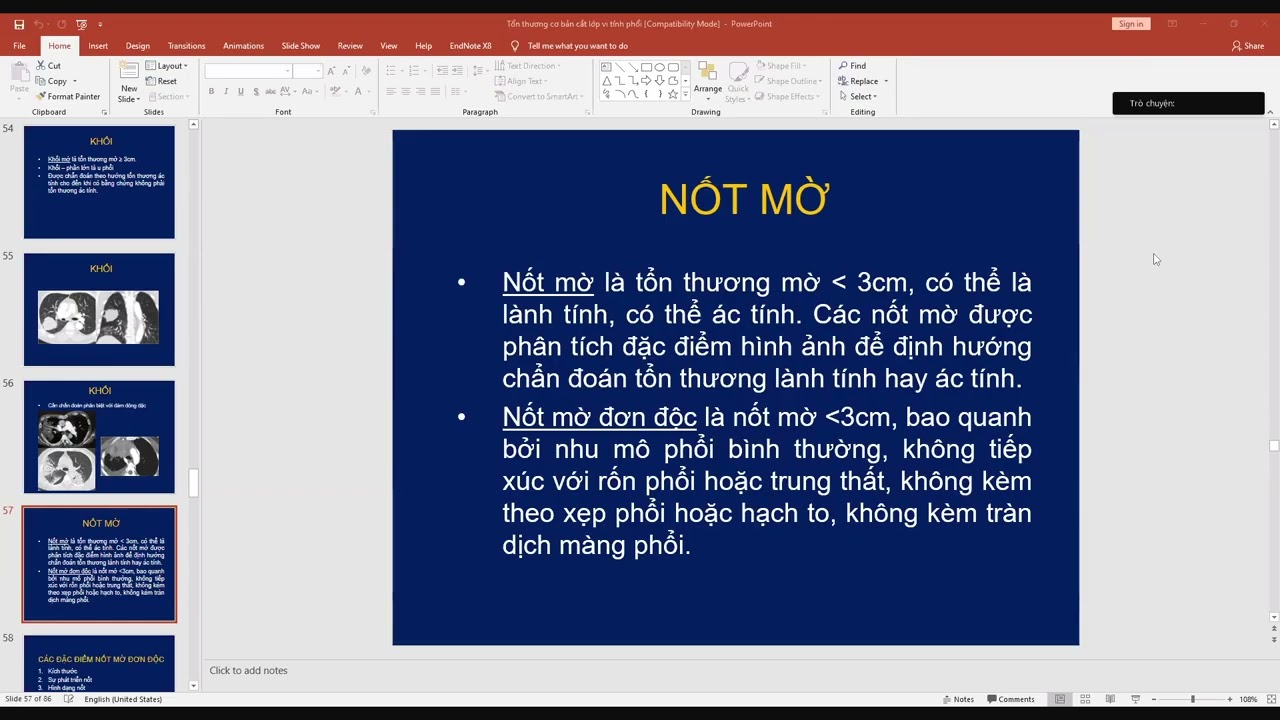The width and height of the screenshot is (1280, 720).
Task: Select the triangle shape in shapes gallery
Action: tap(606, 81)
